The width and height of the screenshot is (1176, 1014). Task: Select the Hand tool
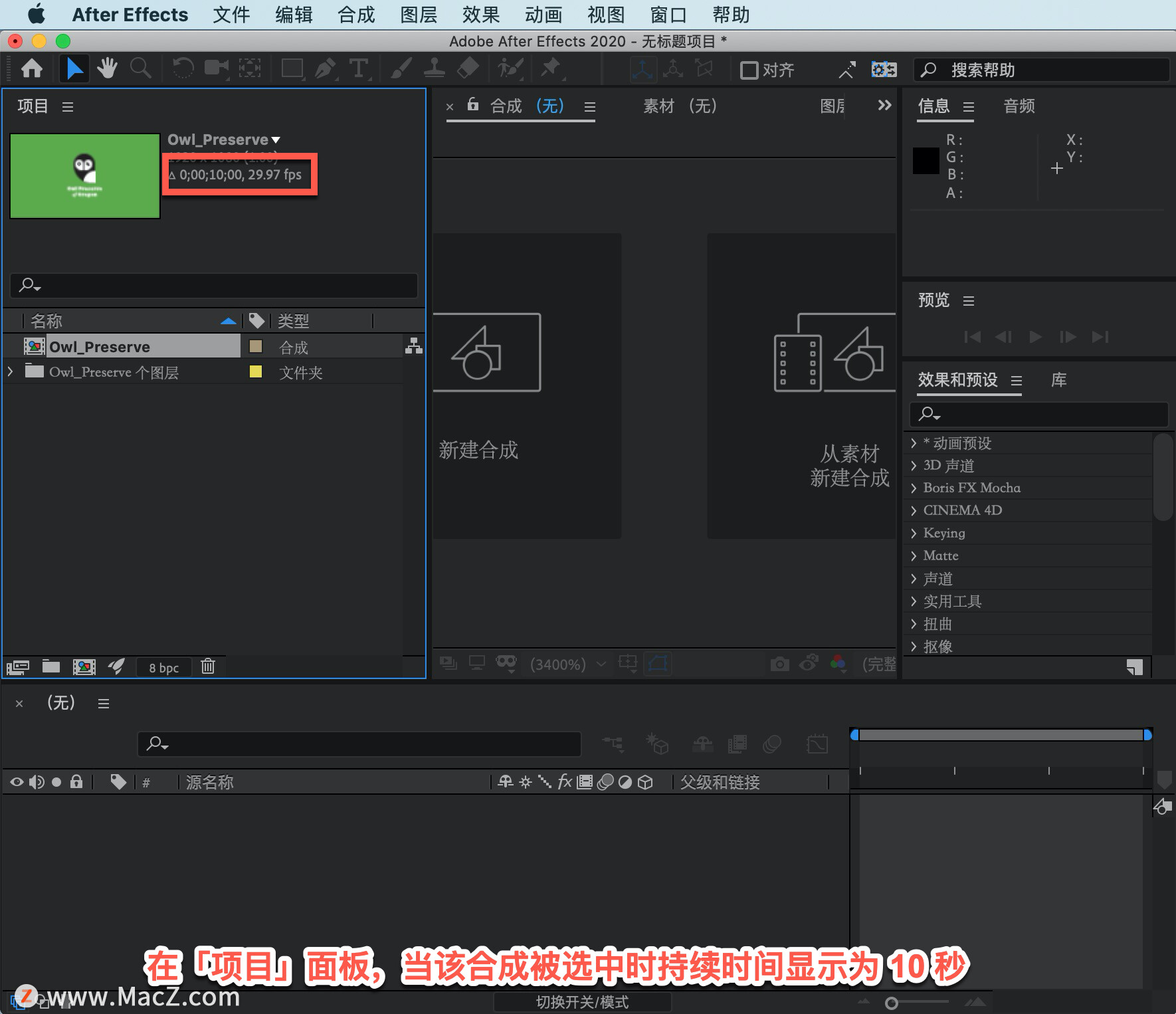[x=107, y=68]
